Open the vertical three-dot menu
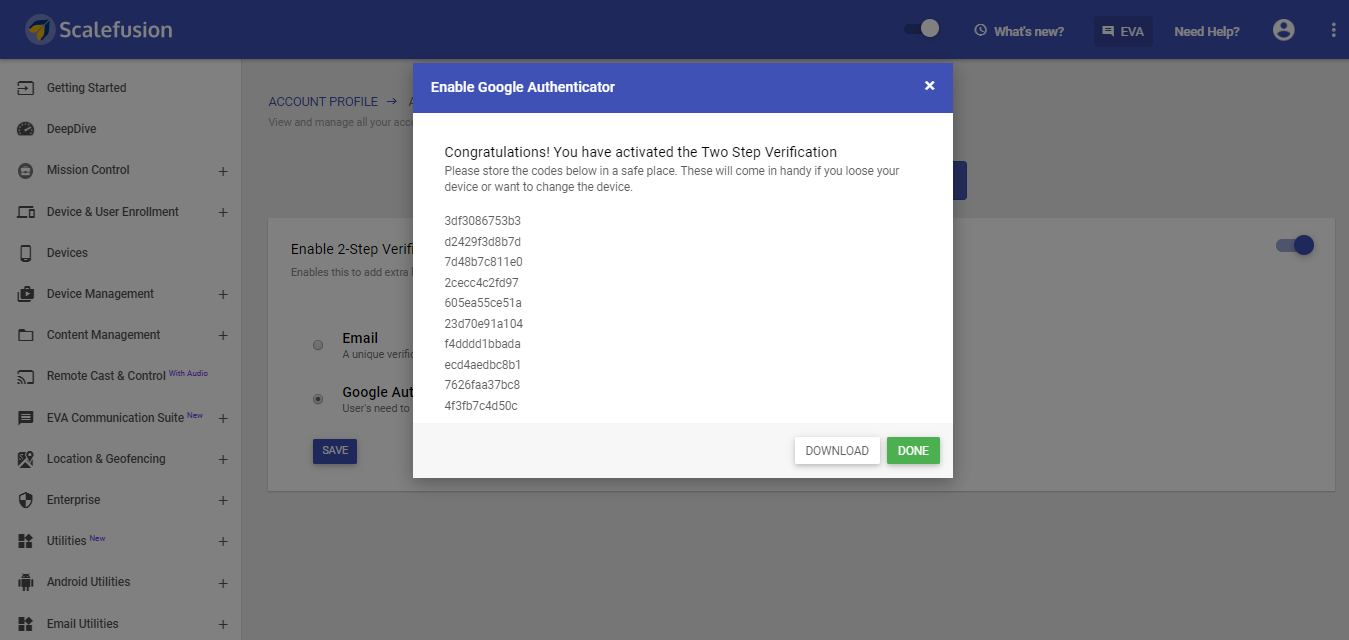This screenshot has height=640, width=1349. (x=1333, y=30)
